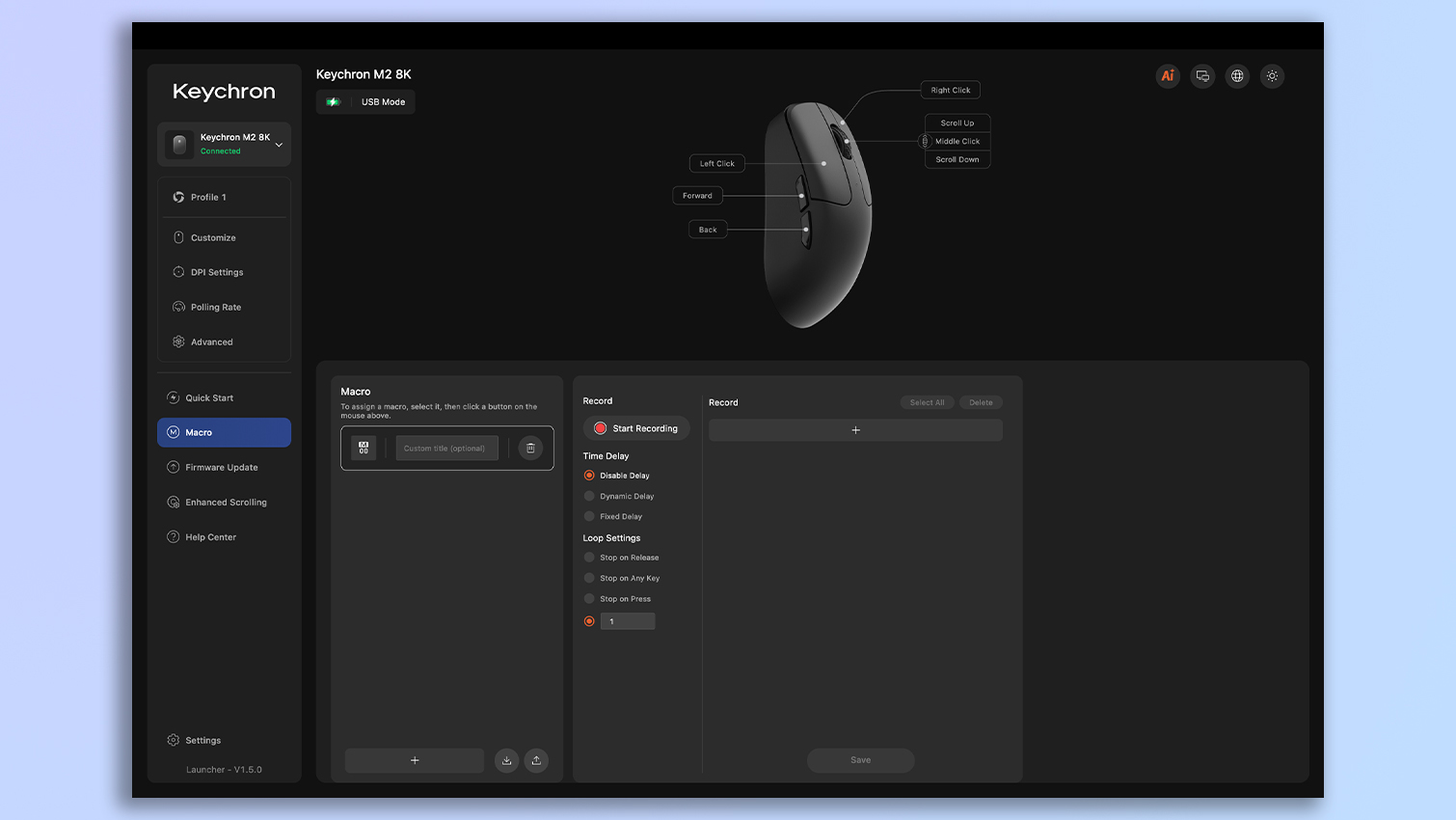Viewport: 1456px width, 820px height.
Task: Click the USB charging battery icon
Action: (x=333, y=102)
